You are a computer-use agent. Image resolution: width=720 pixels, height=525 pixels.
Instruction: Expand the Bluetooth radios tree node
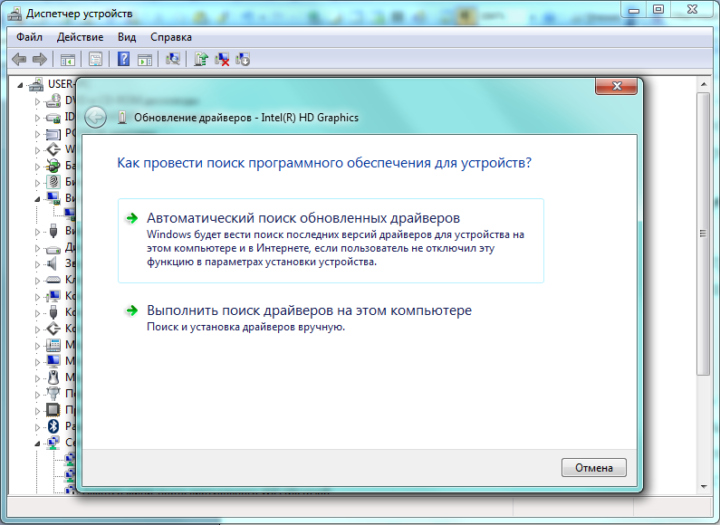pyautogui.click(x=37, y=427)
